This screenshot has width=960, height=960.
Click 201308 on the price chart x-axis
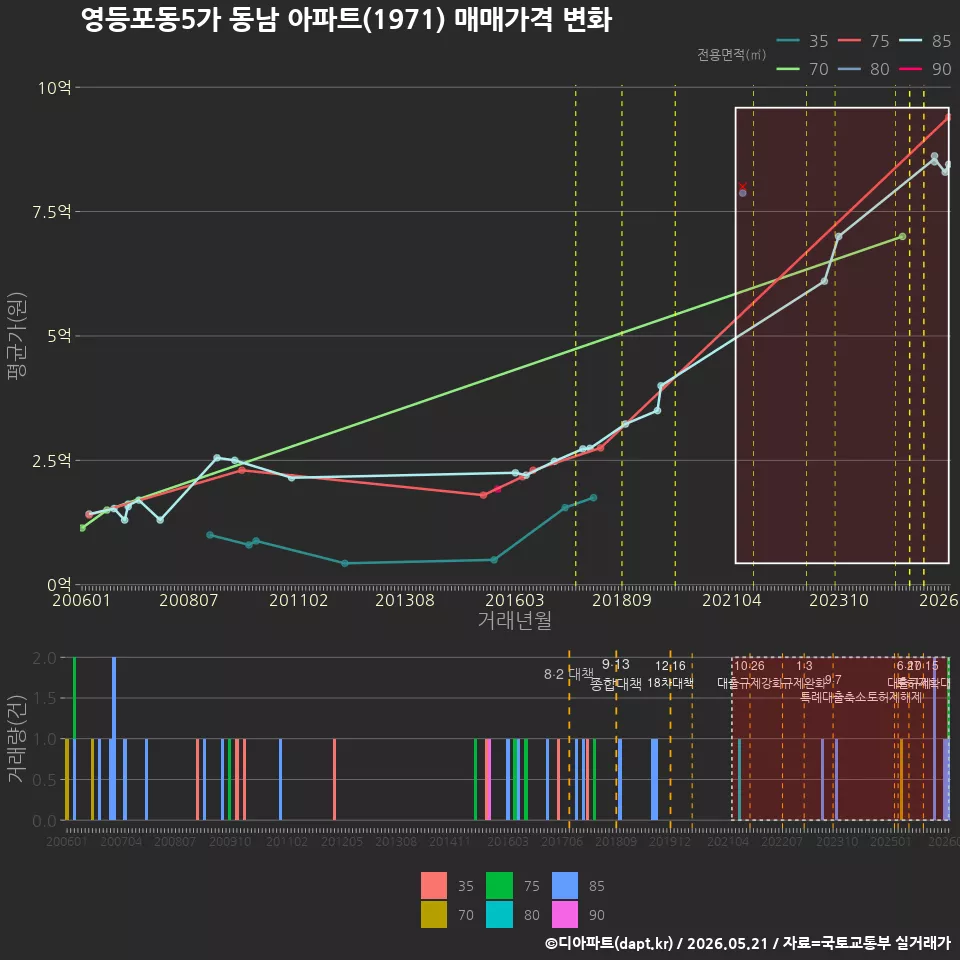pyautogui.click(x=405, y=600)
